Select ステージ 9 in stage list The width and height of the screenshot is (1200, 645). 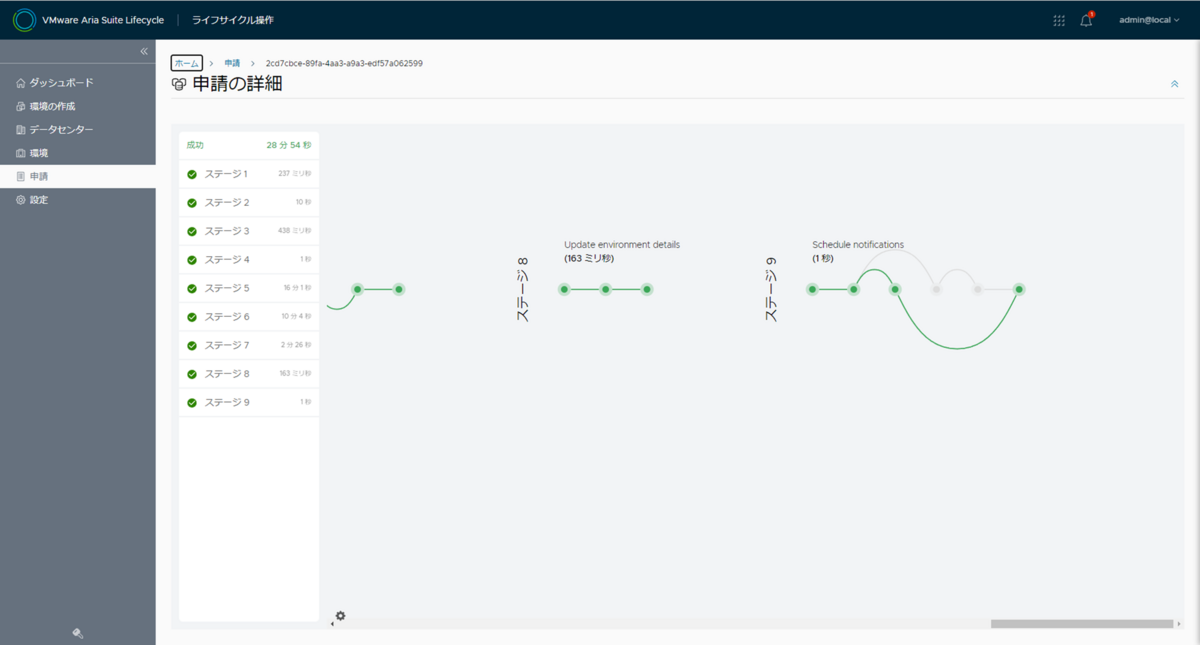pos(249,402)
